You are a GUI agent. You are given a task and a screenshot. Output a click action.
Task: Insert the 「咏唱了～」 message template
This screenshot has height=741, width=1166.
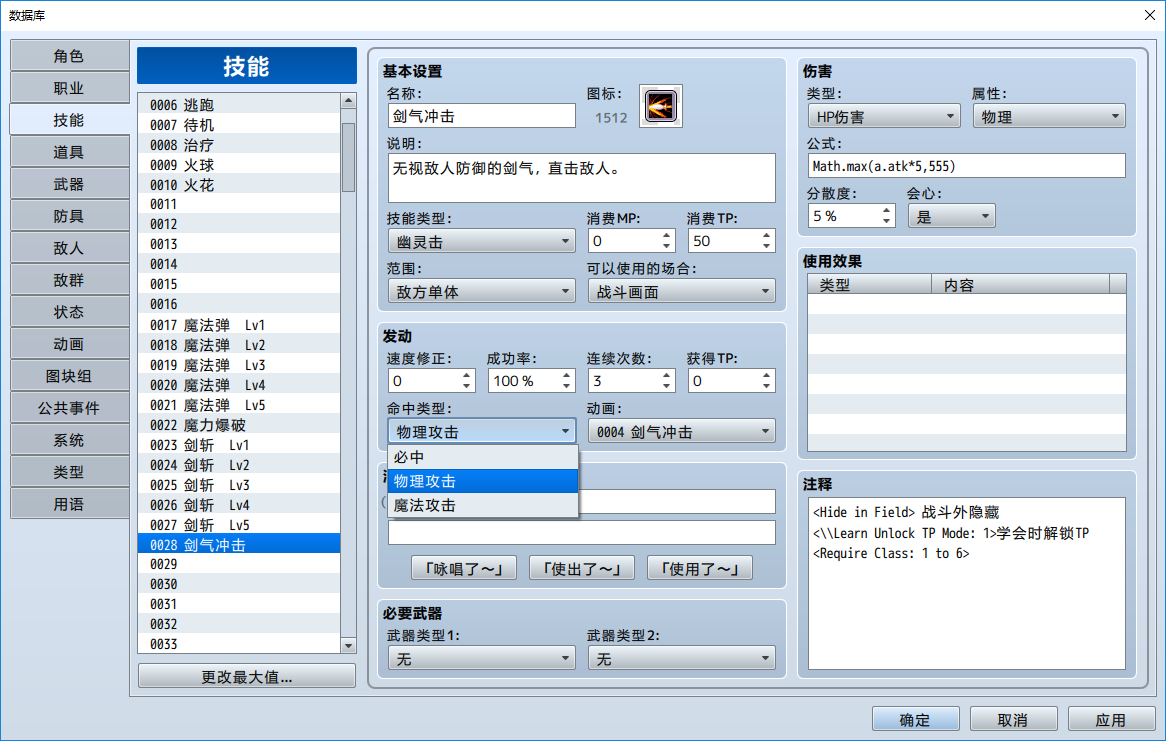click(x=464, y=568)
